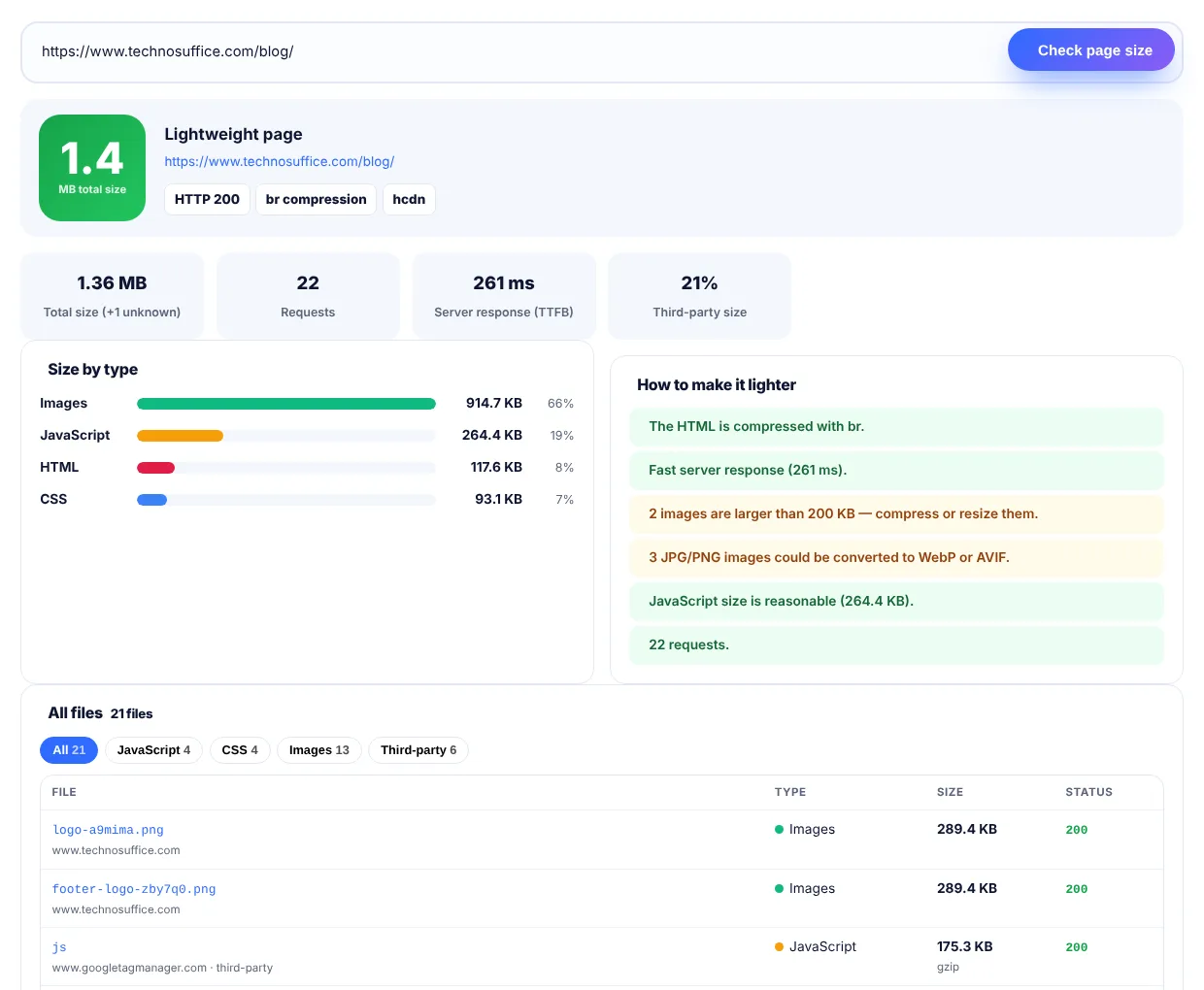Click the Size by type heading
Image resolution: width=1204 pixels, height=990 pixels.
pyautogui.click(x=92, y=369)
